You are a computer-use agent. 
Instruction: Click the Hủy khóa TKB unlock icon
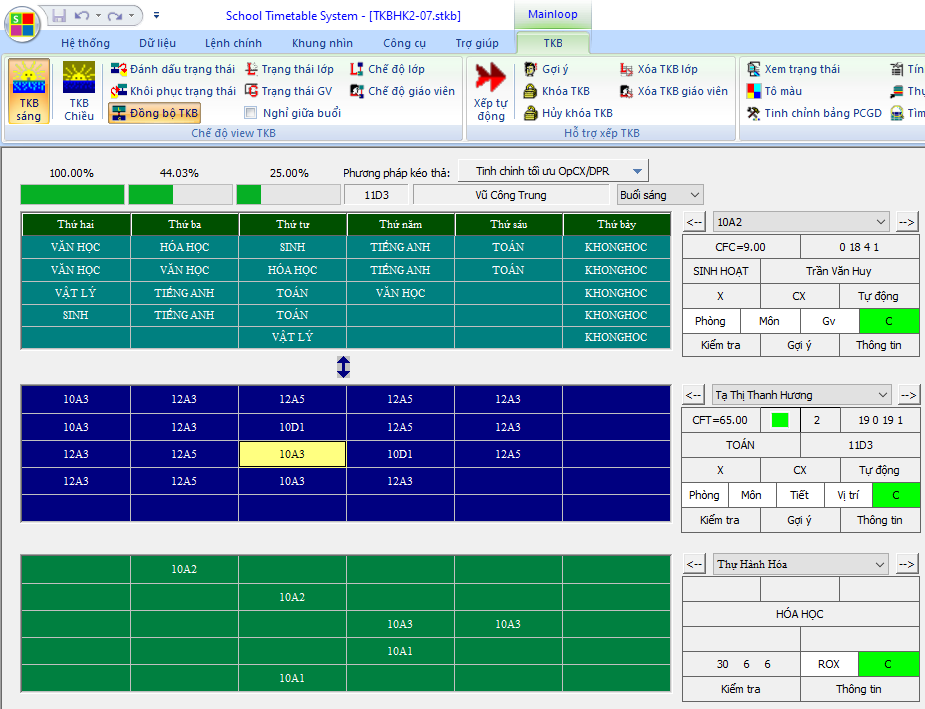[532, 113]
